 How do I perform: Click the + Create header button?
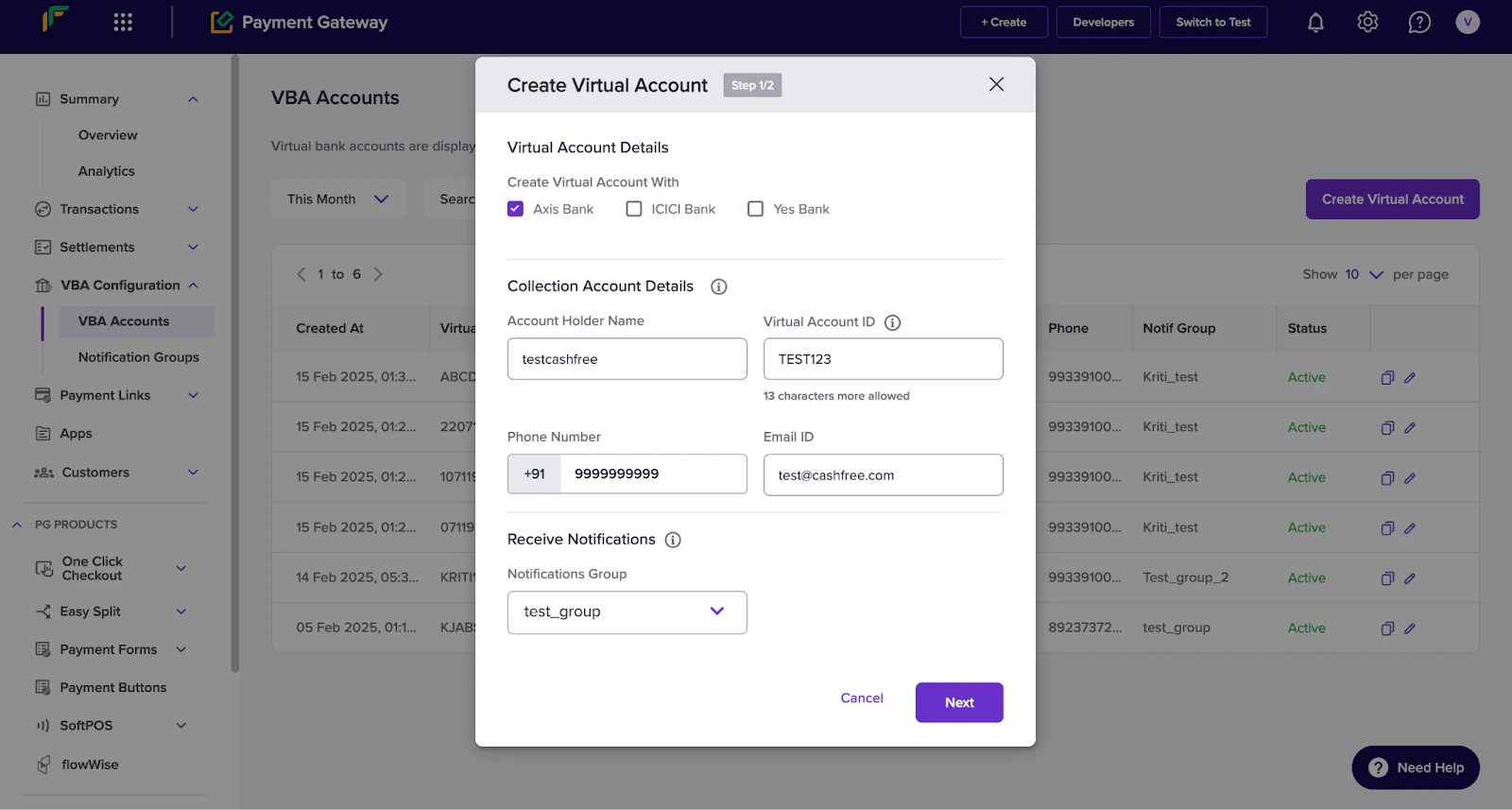(x=1004, y=22)
